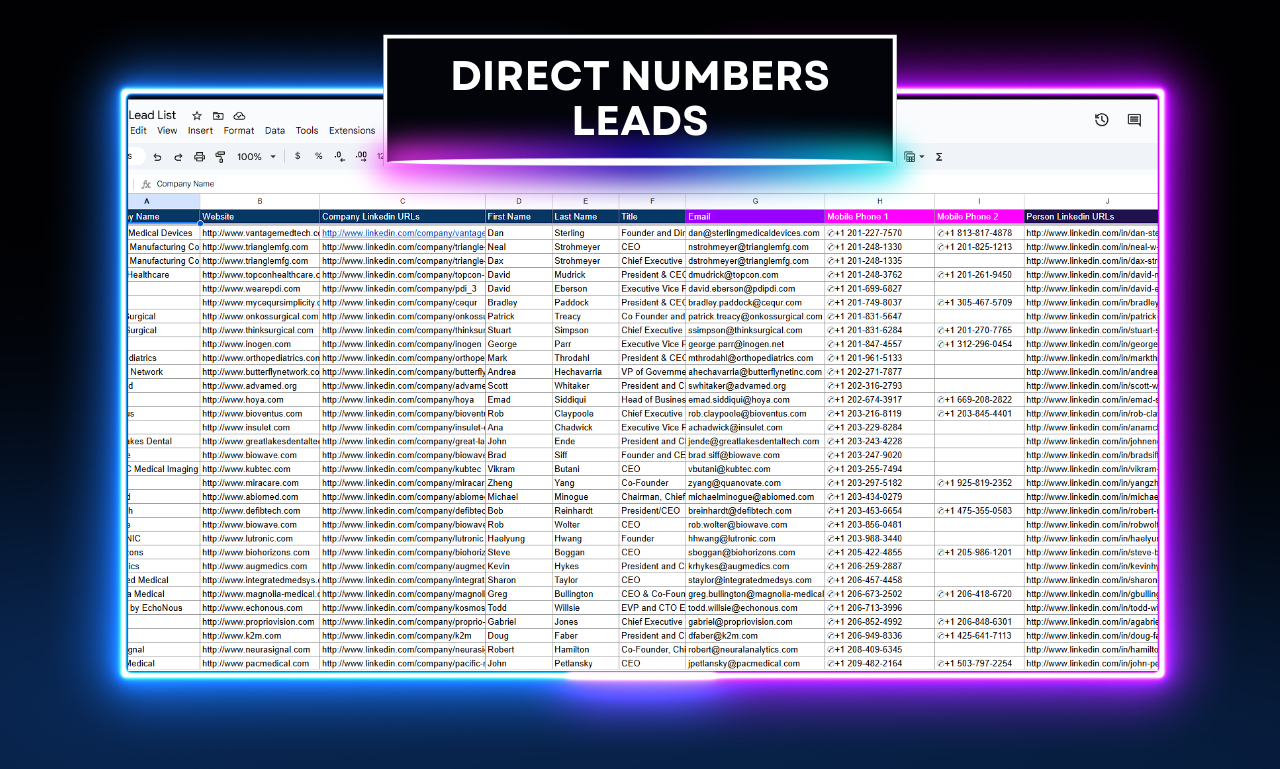The width and height of the screenshot is (1280, 769).
Task: Click cell http://www.abiomed.com
Action: coord(259,497)
